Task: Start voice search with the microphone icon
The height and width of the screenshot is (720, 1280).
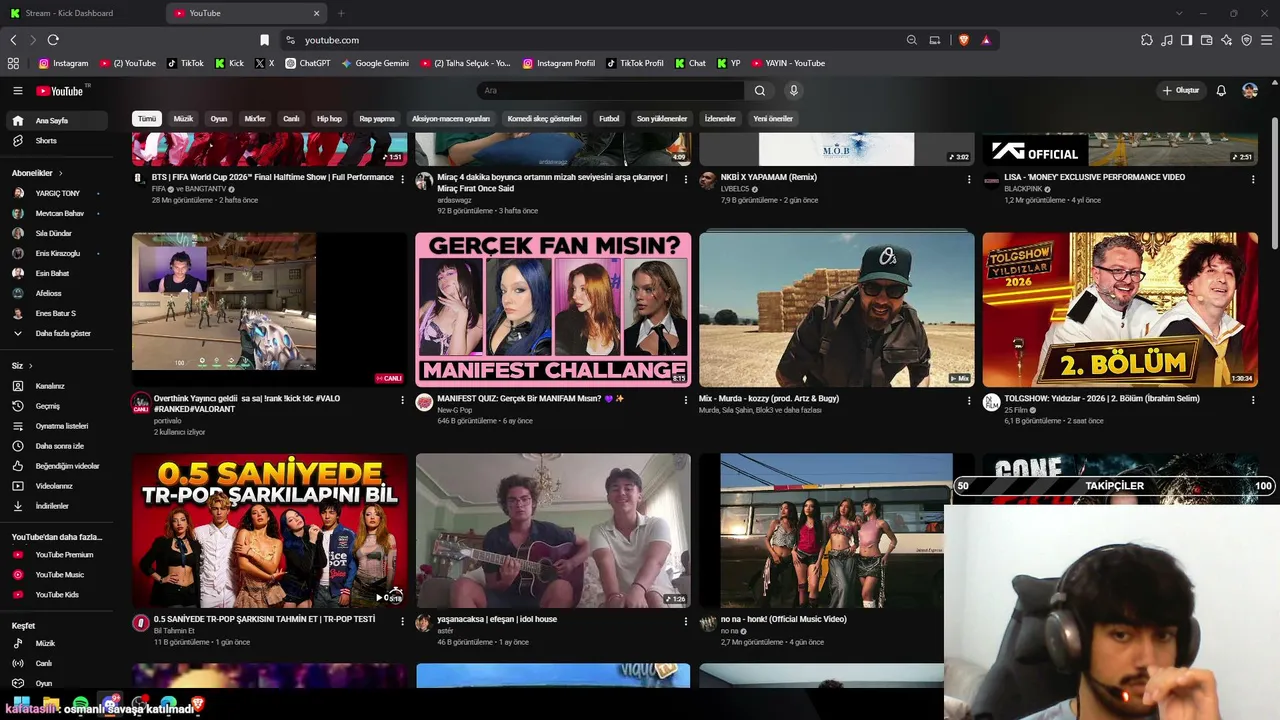Action: coord(794,91)
